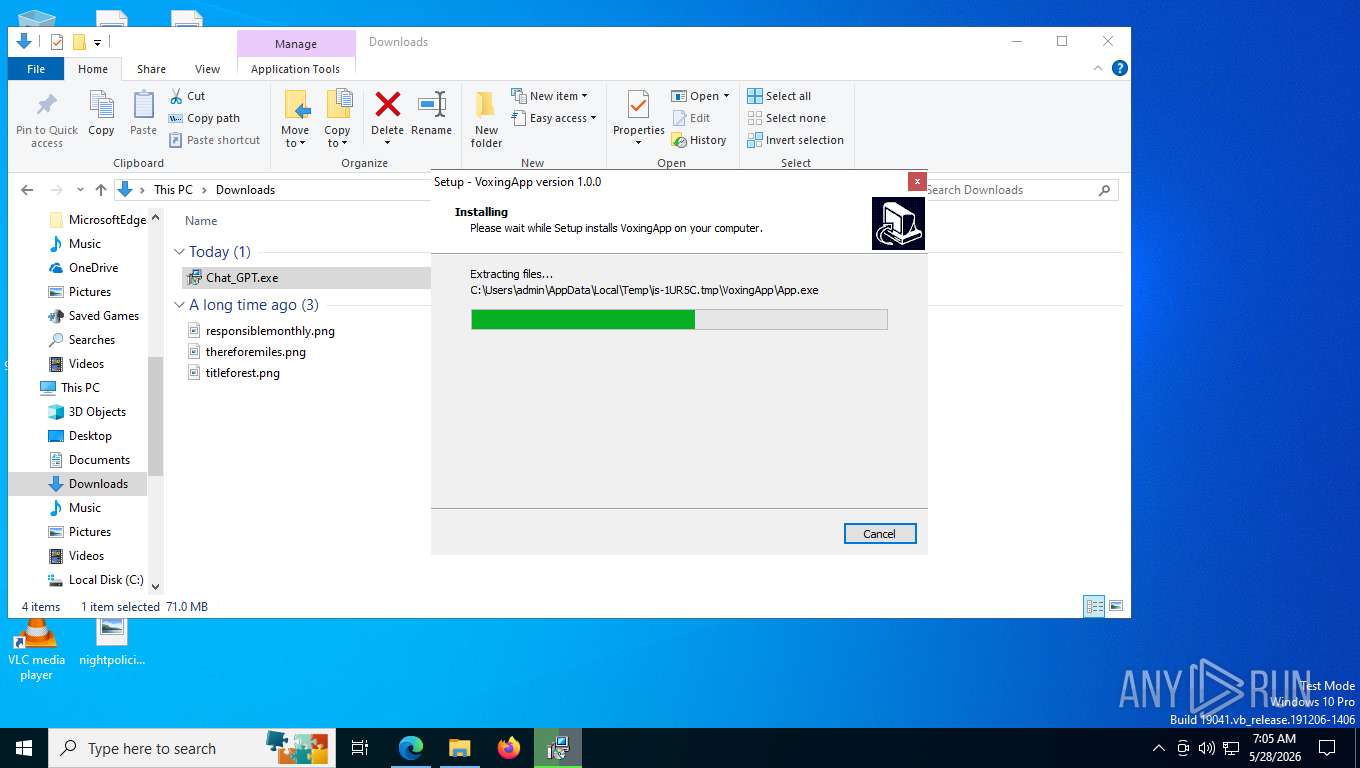
Task: Collapse the Today group
Action: (180, 252)
